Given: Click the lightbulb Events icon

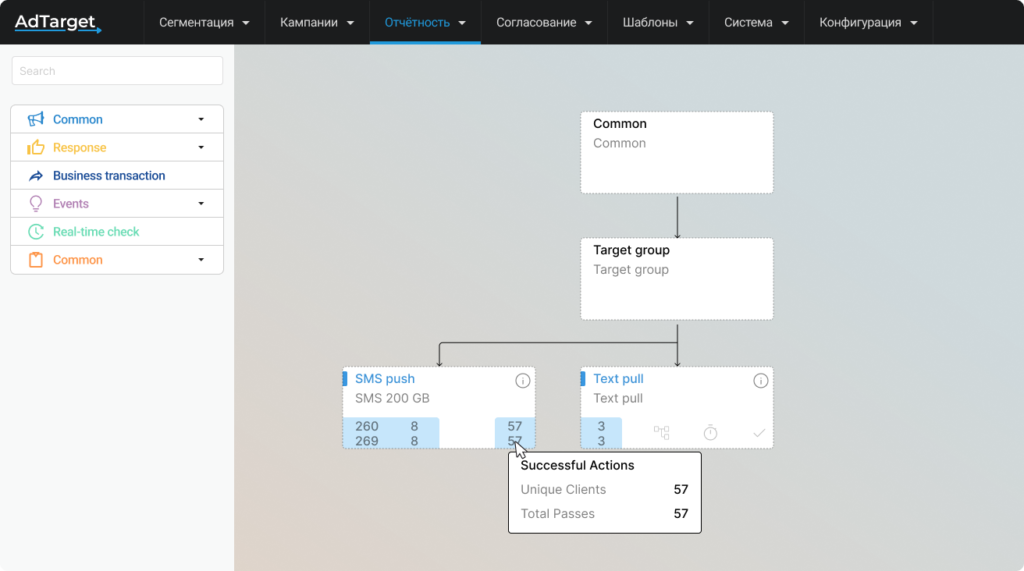Looking at the screenshot, I should (x=36, y=204).
